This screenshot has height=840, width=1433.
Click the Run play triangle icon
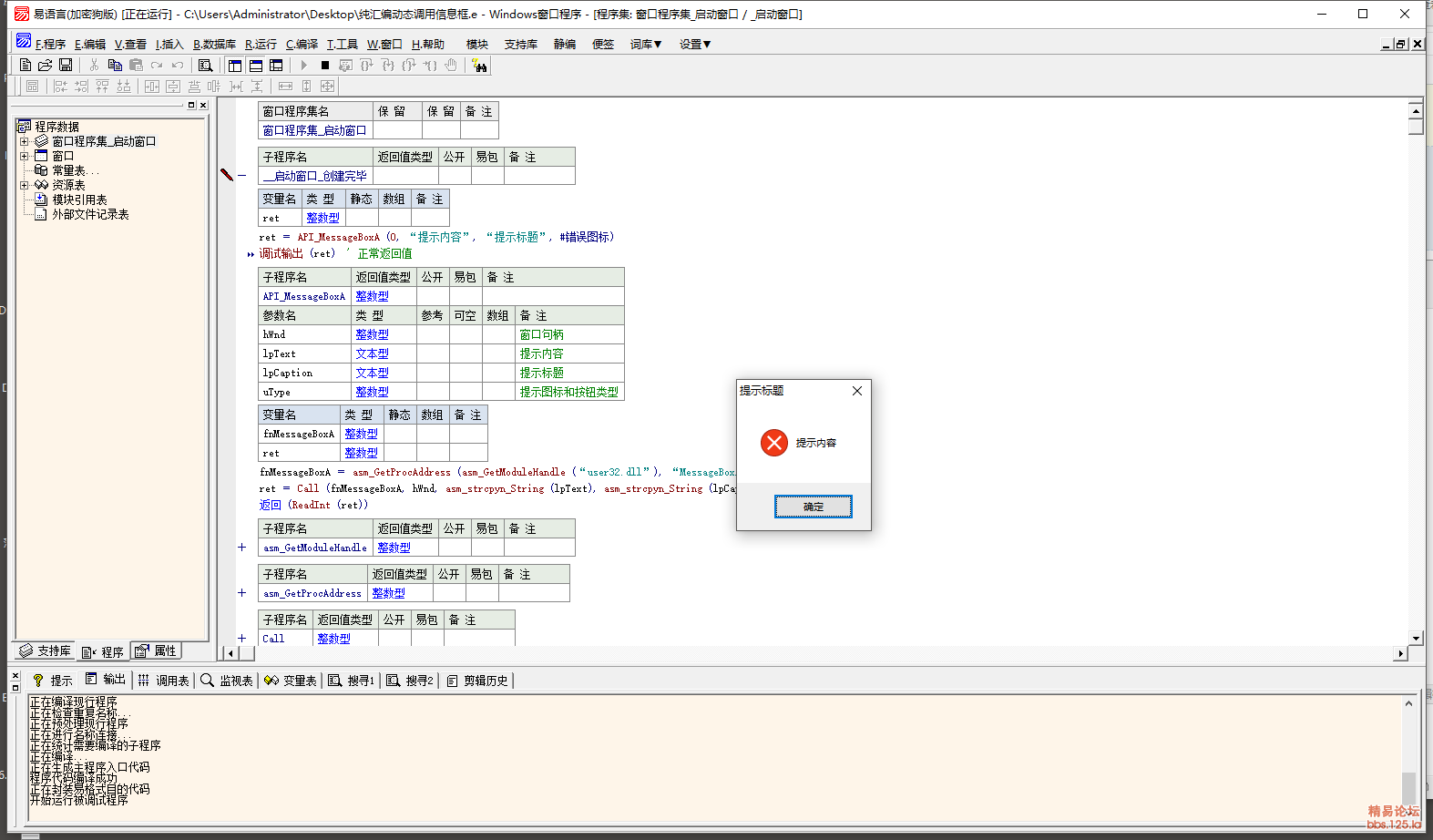click(304, 66)
